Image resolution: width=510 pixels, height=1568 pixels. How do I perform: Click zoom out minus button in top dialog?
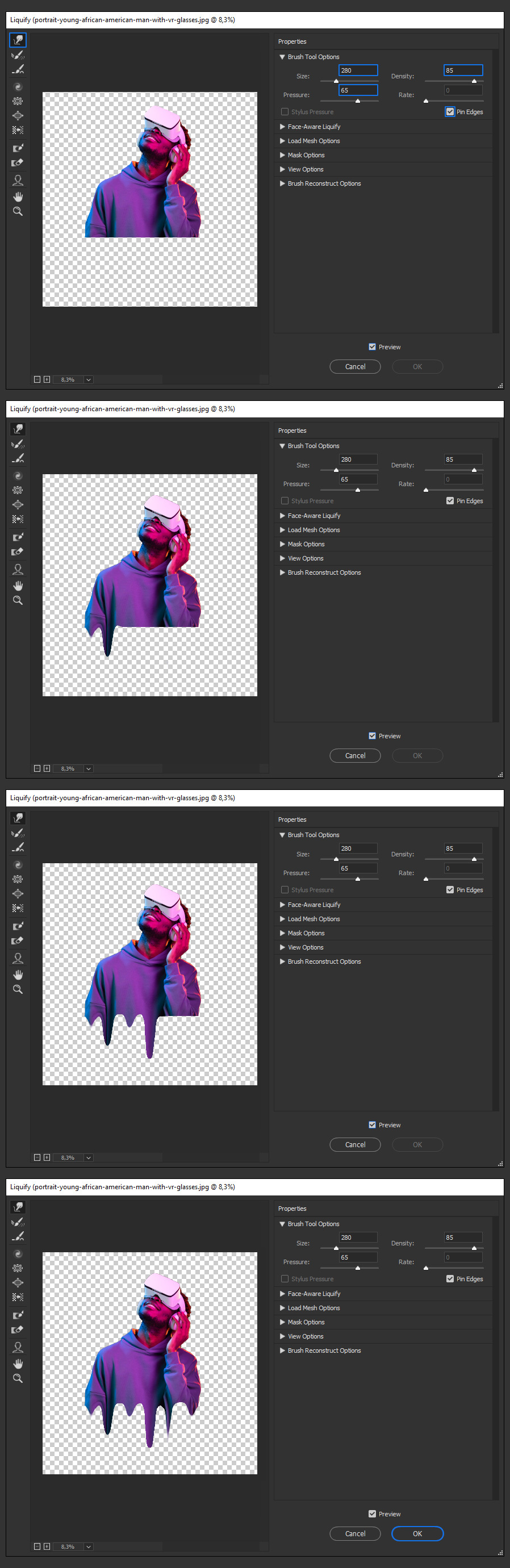[37, 379]
